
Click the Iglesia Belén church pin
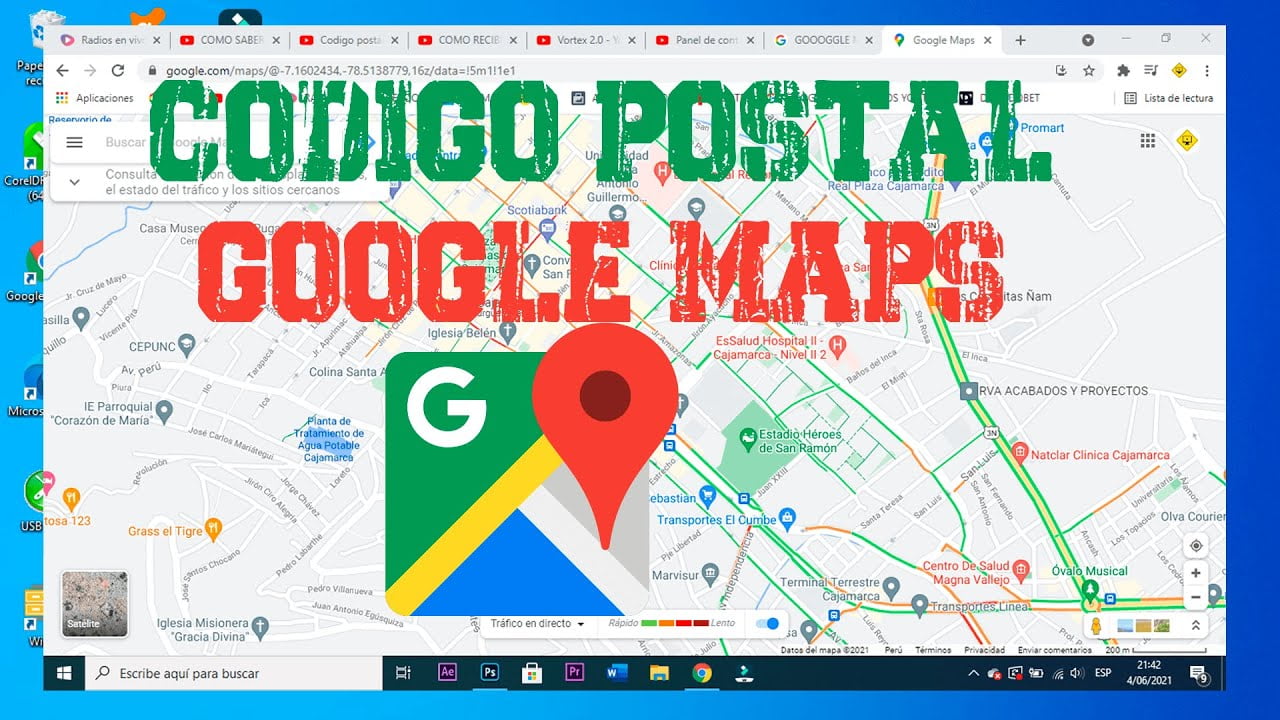coord(508,330)
